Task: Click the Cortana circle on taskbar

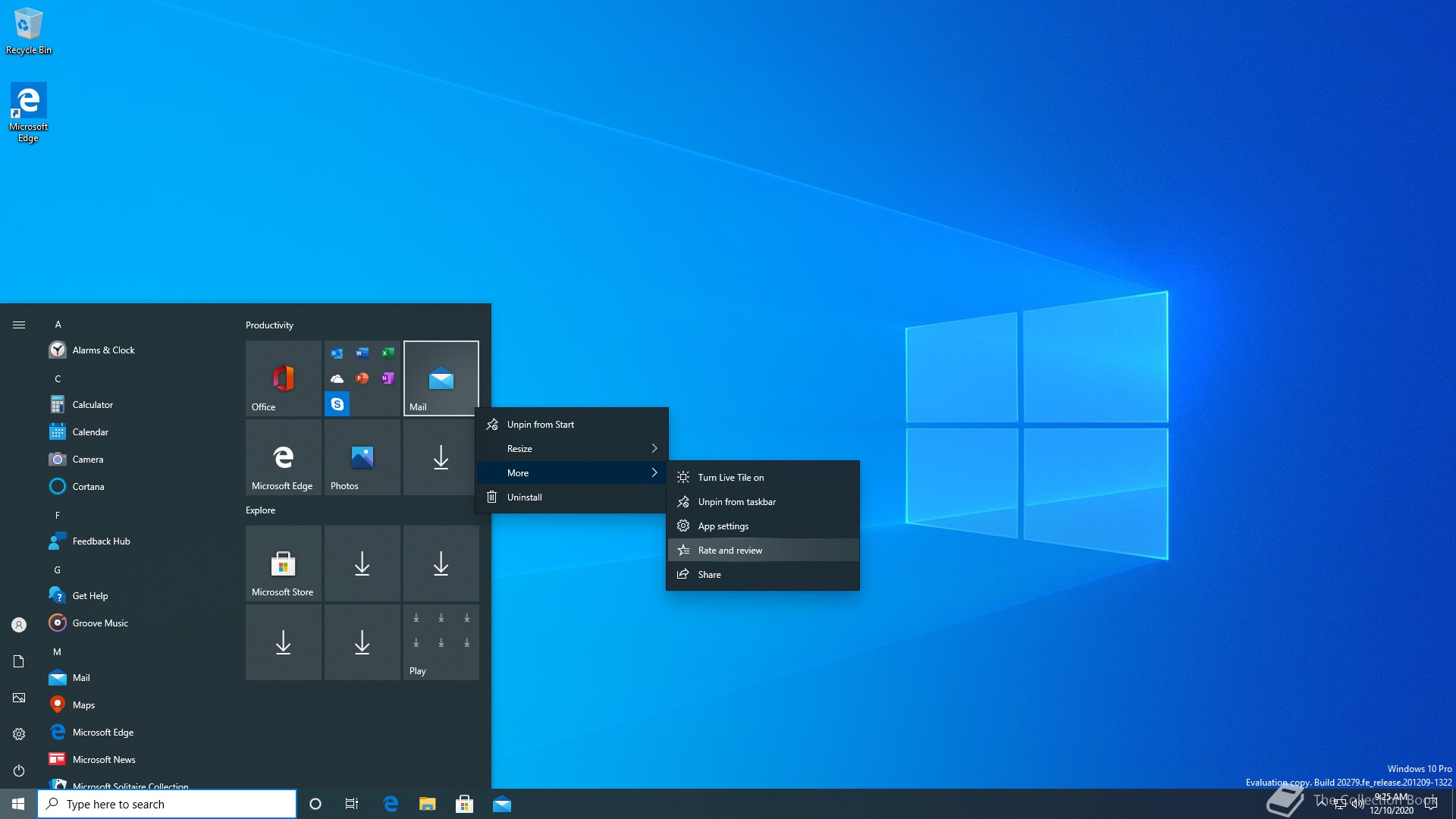Action: tap(315, 804)
